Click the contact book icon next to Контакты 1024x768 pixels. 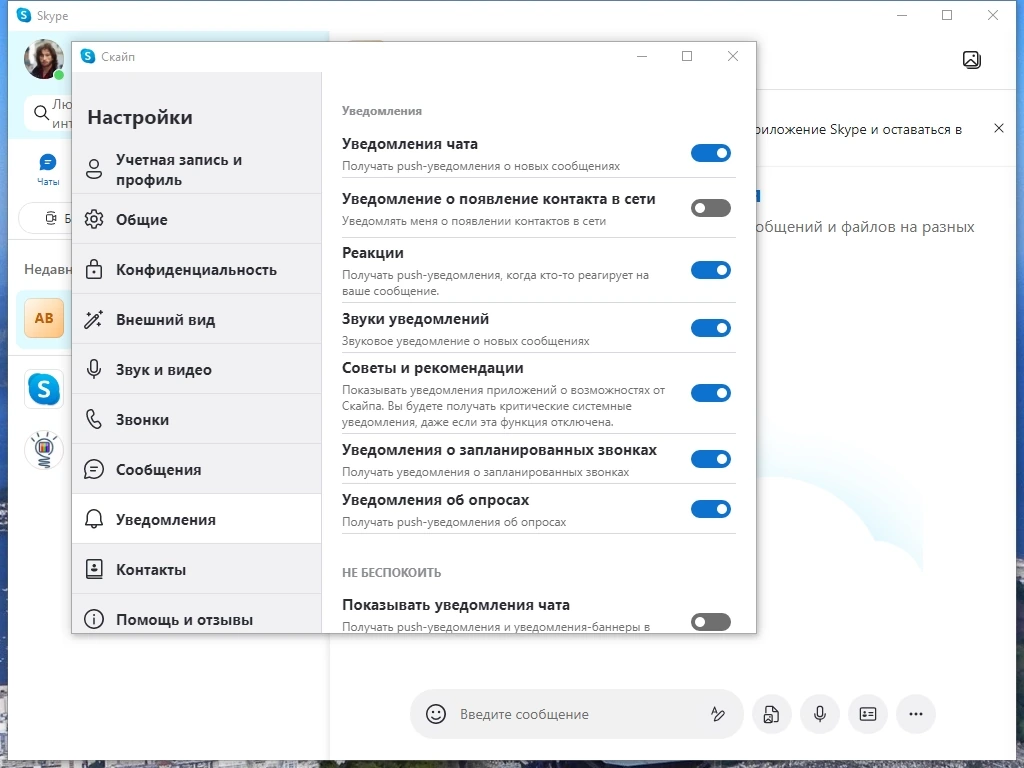pyautogui.click(x=94, y=569)
